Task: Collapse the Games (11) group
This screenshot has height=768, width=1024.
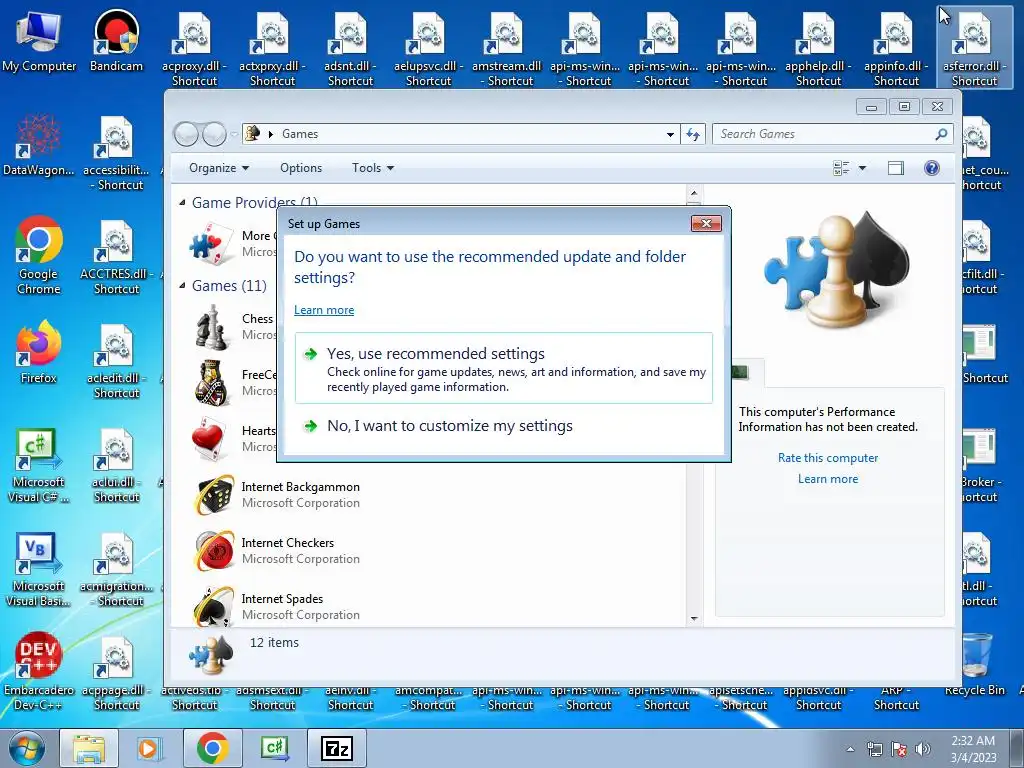Action: [182, 285]
